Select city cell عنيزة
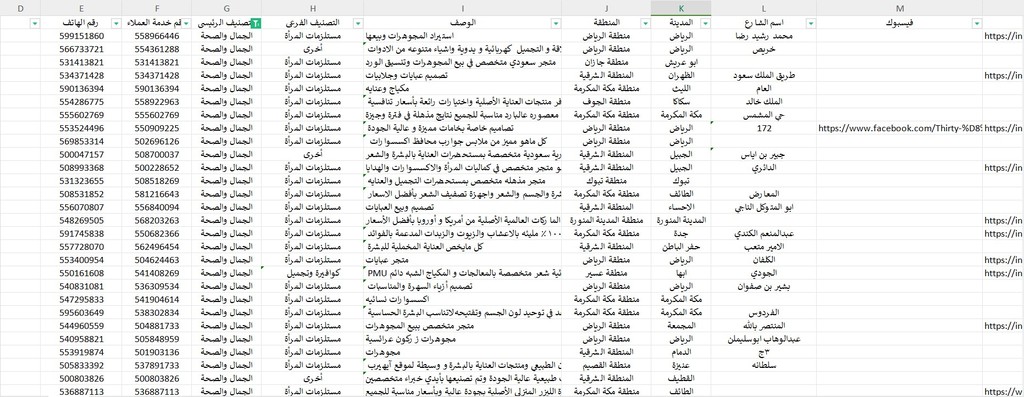 point(681,365)
